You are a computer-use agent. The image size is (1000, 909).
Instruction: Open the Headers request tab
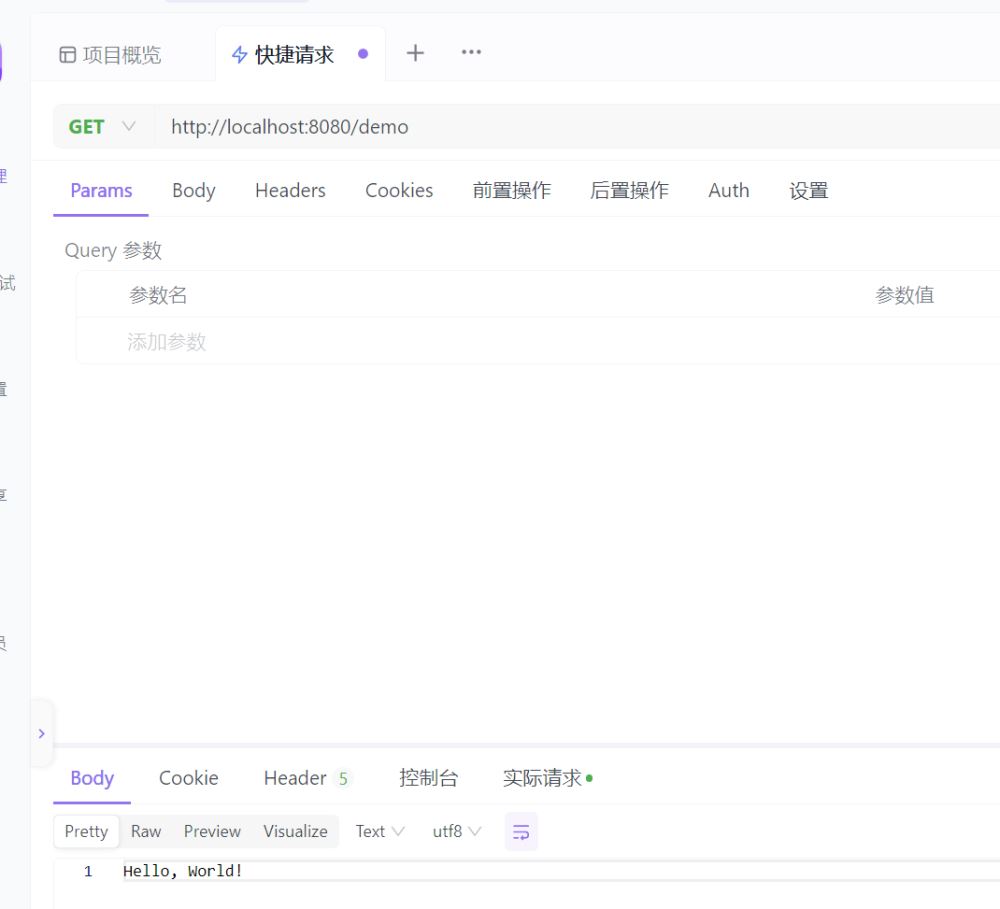coord(290,190)
